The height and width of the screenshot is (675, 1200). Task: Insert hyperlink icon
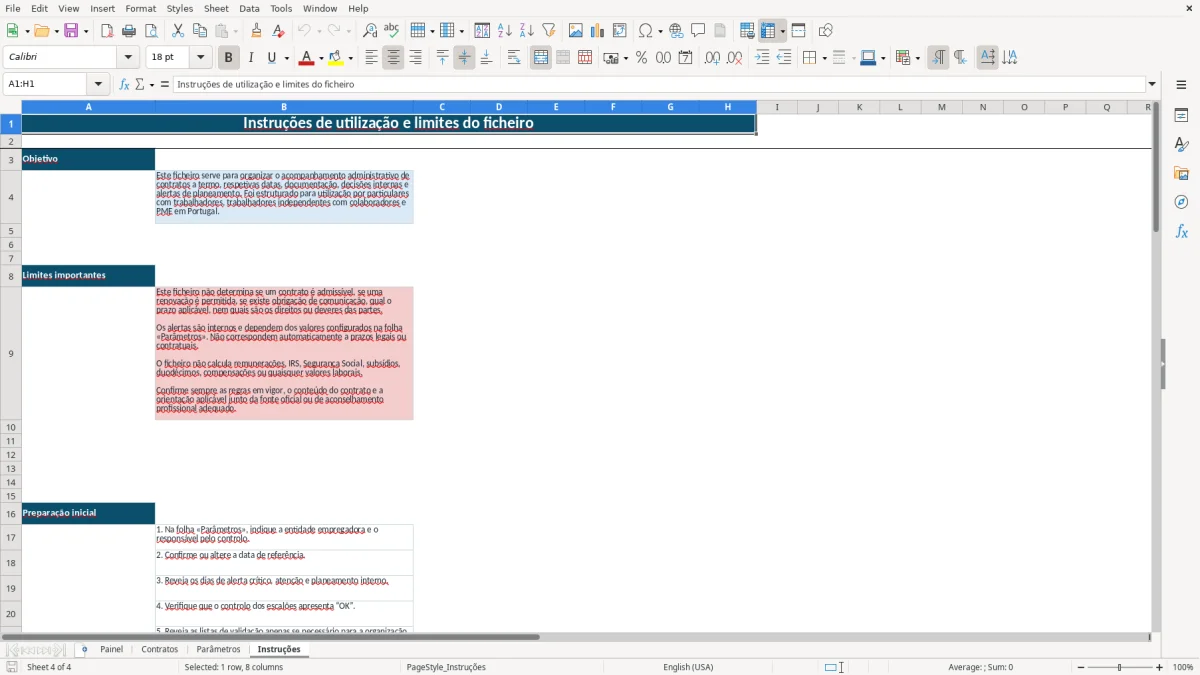676,31
